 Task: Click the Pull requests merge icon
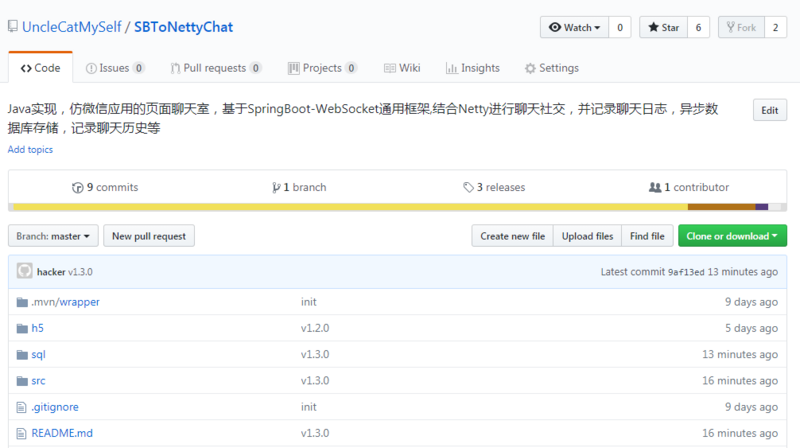pos(175,68)
